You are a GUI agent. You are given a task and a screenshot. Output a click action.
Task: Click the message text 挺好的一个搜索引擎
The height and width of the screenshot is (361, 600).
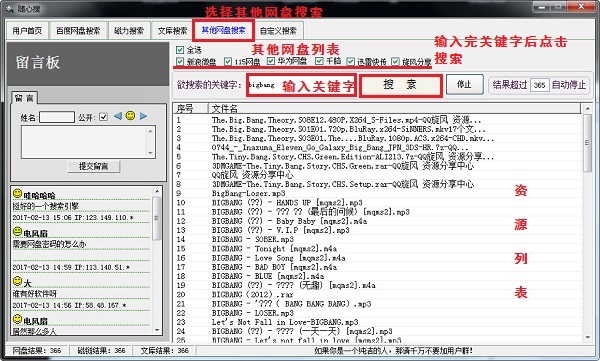click(x=46, y=206)
